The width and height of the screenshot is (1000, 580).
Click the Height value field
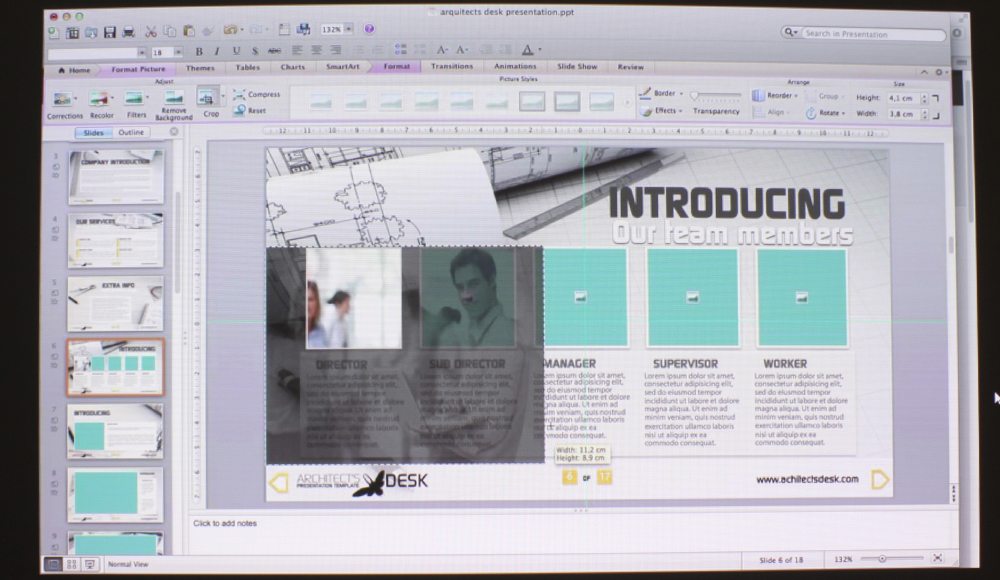point(902,98)
